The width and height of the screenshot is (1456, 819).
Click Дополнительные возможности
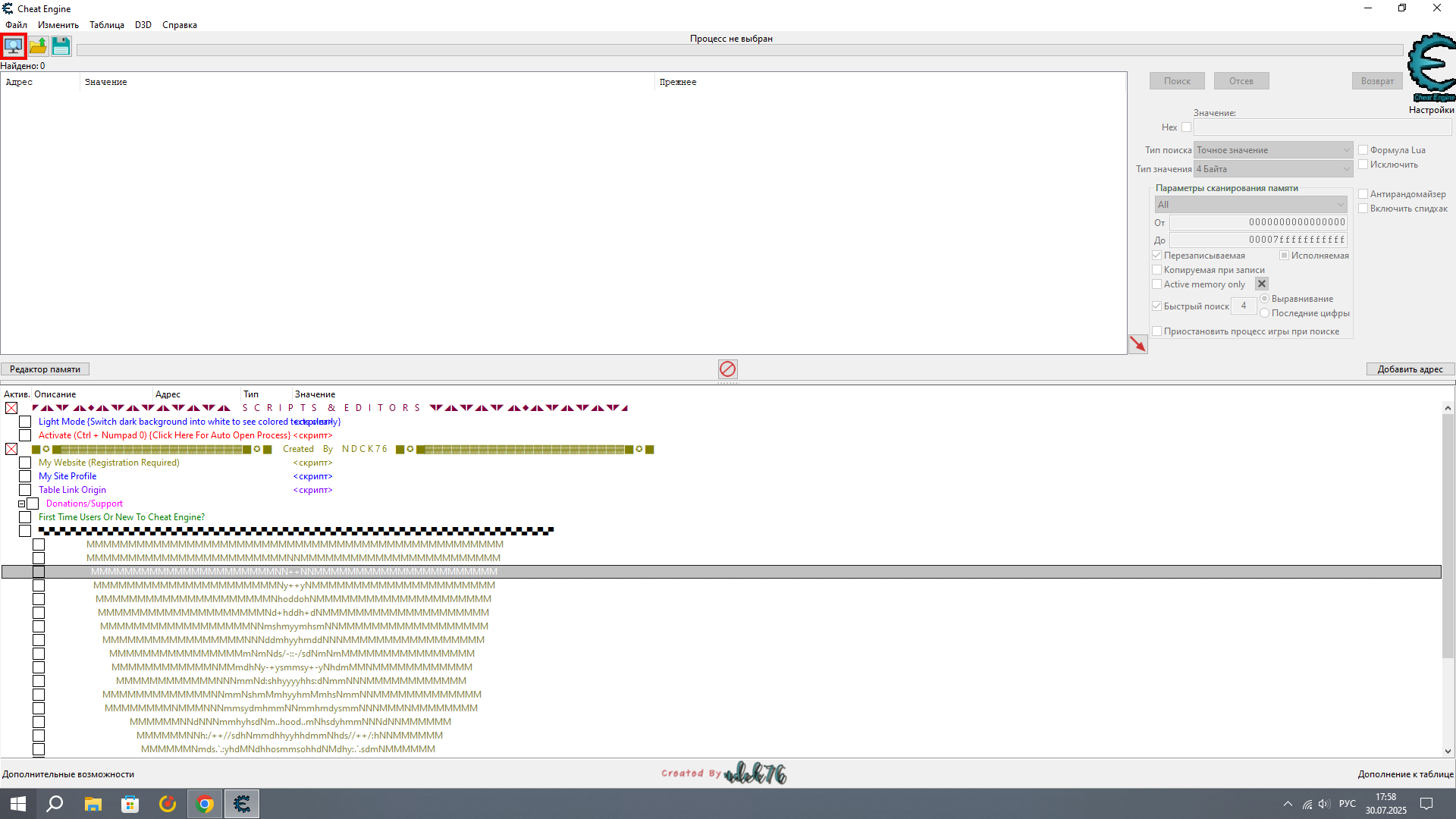coord(68,774)
